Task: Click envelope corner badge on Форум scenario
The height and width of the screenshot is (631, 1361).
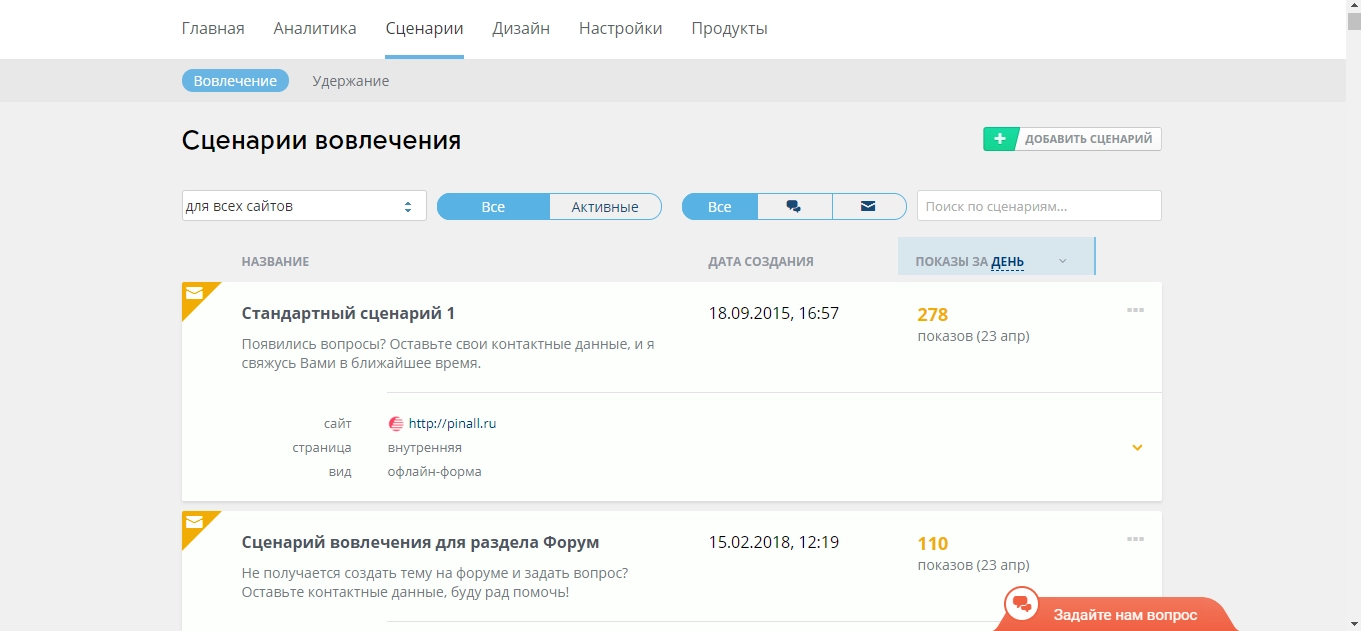Action: pos(194,523)
